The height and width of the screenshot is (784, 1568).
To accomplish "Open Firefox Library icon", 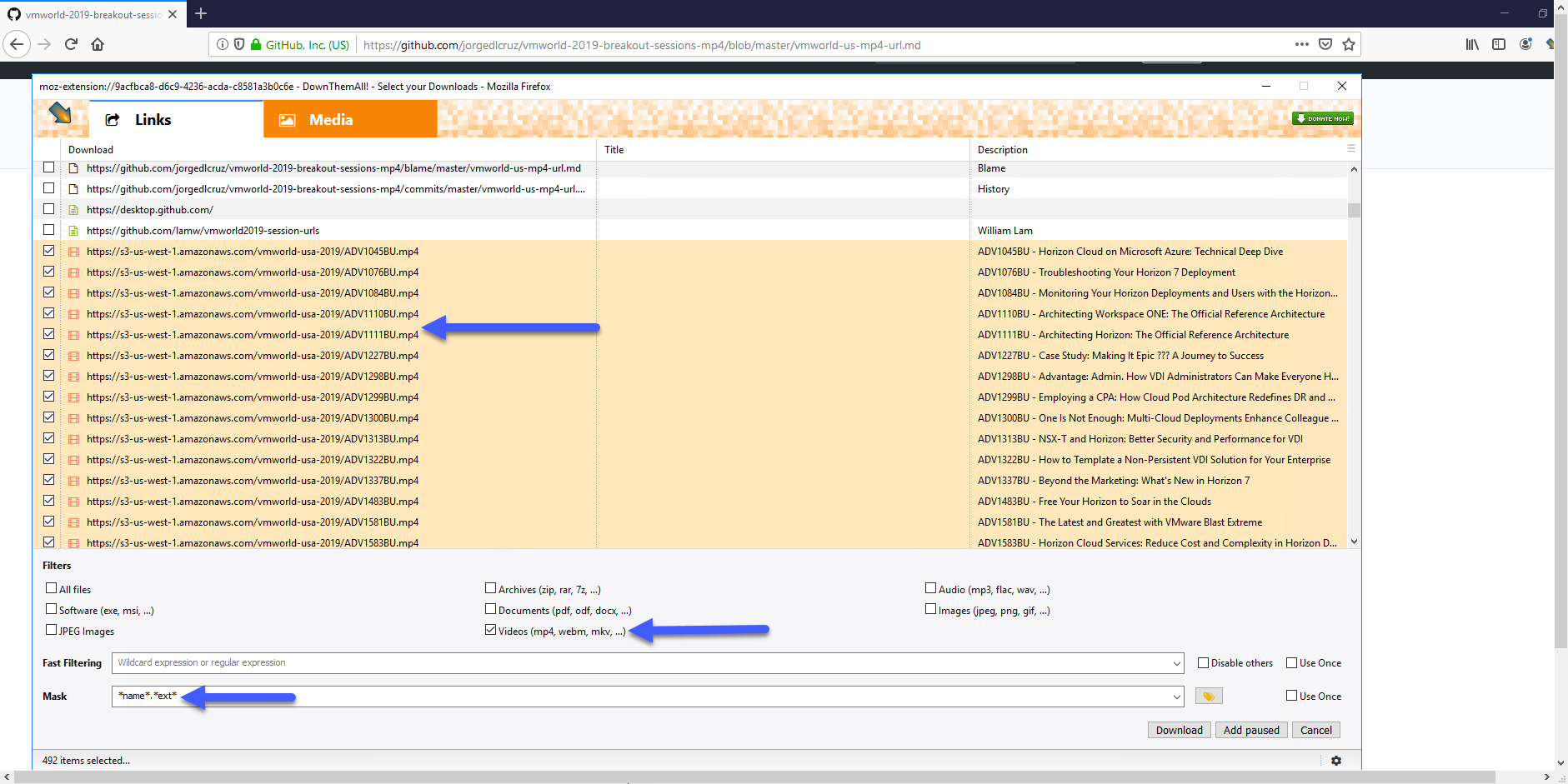I will tap(1472, 44).
